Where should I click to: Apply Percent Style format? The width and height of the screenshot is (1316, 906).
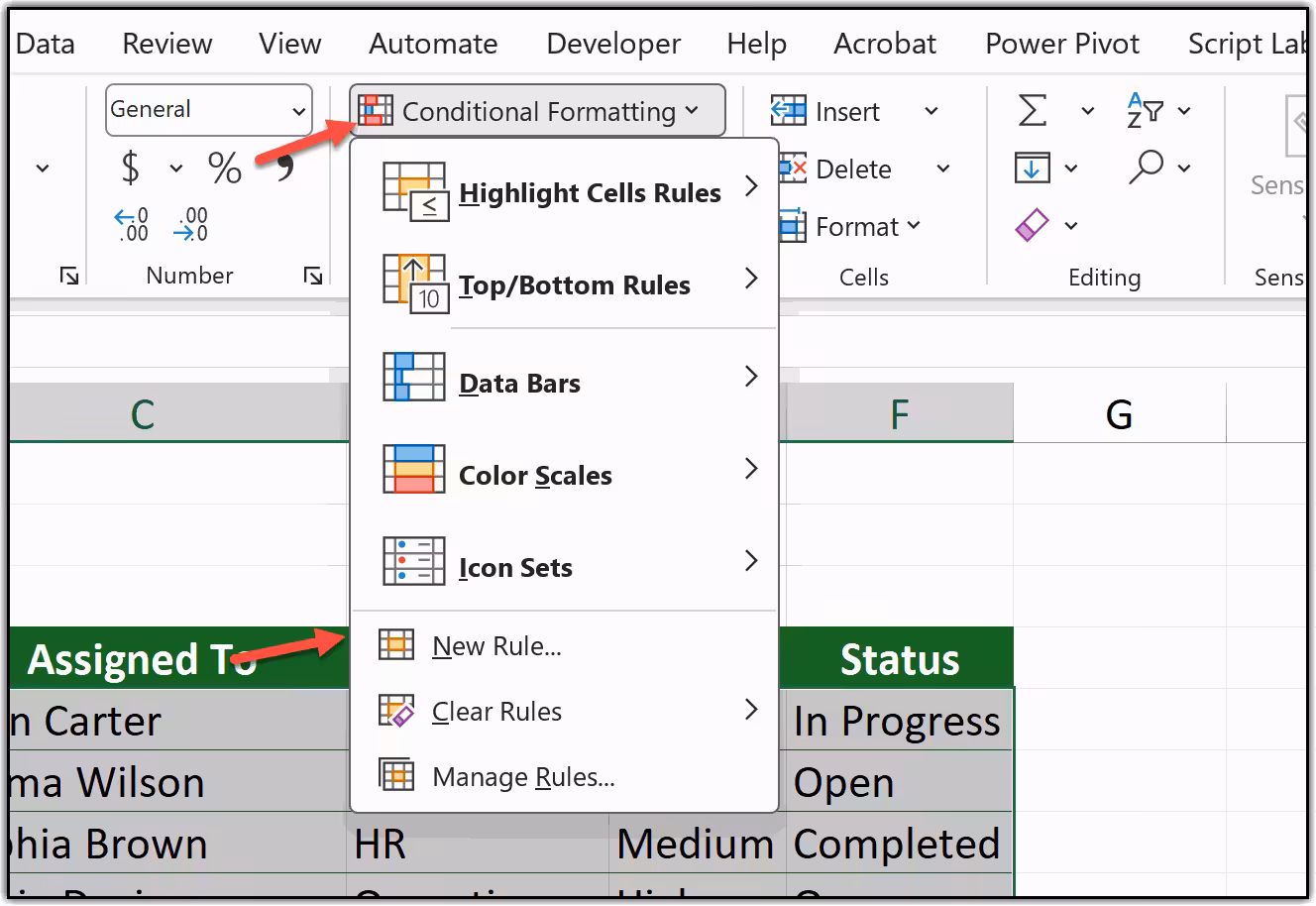(x=225, y=168)
